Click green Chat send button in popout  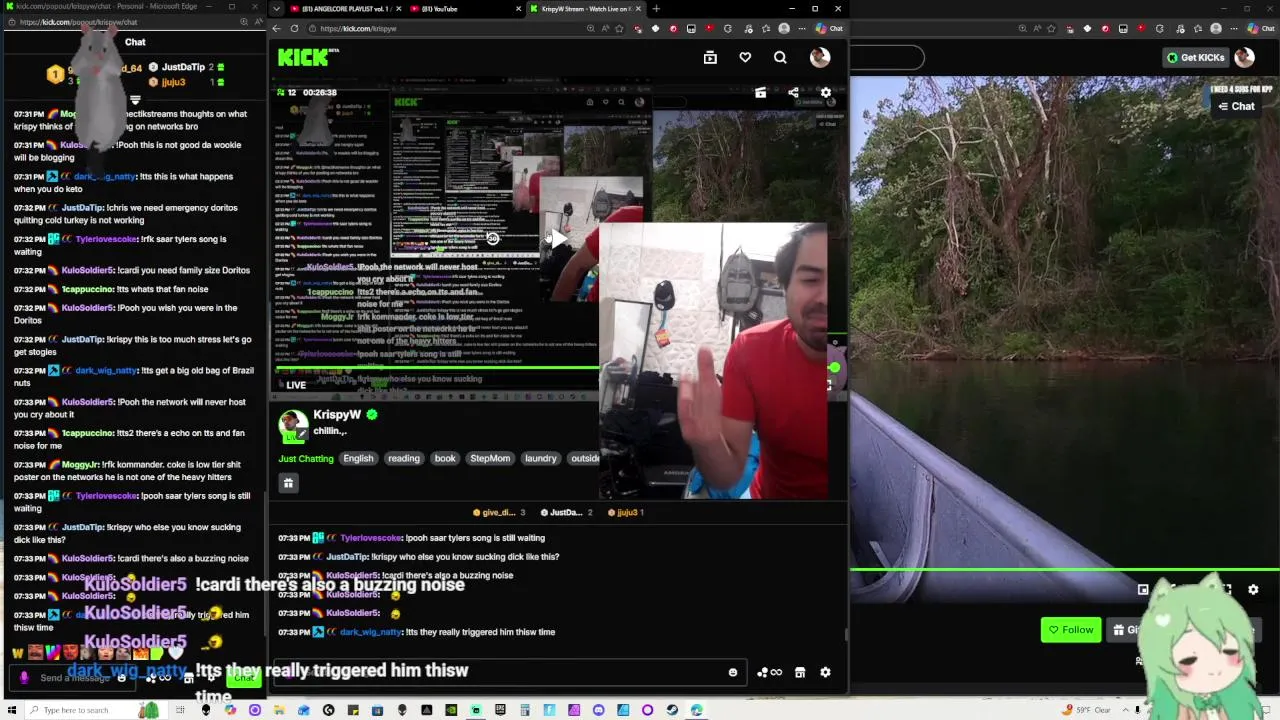[244, 678]
